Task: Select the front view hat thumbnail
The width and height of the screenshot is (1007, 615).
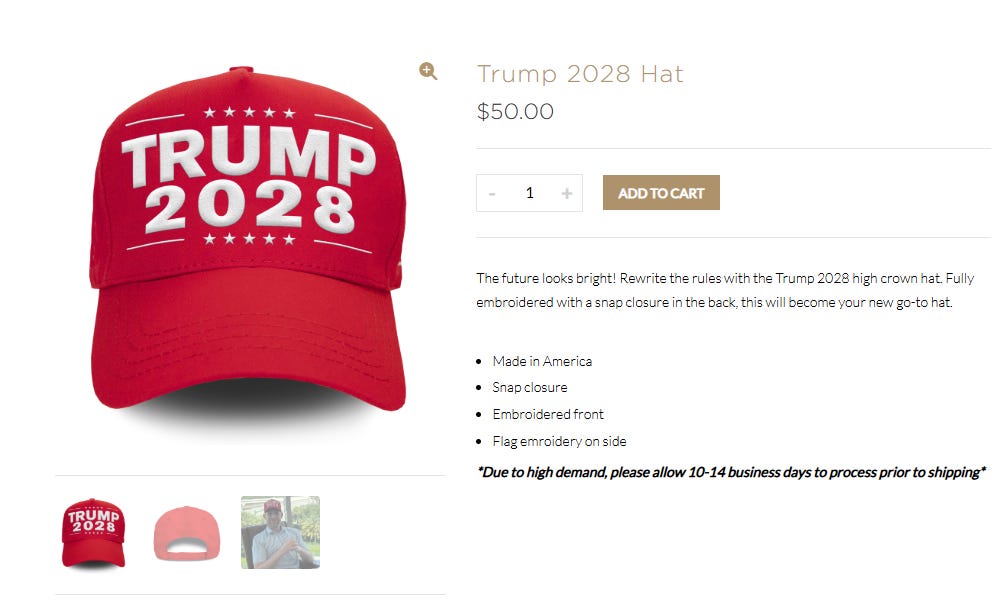Action: click(94, 533)
